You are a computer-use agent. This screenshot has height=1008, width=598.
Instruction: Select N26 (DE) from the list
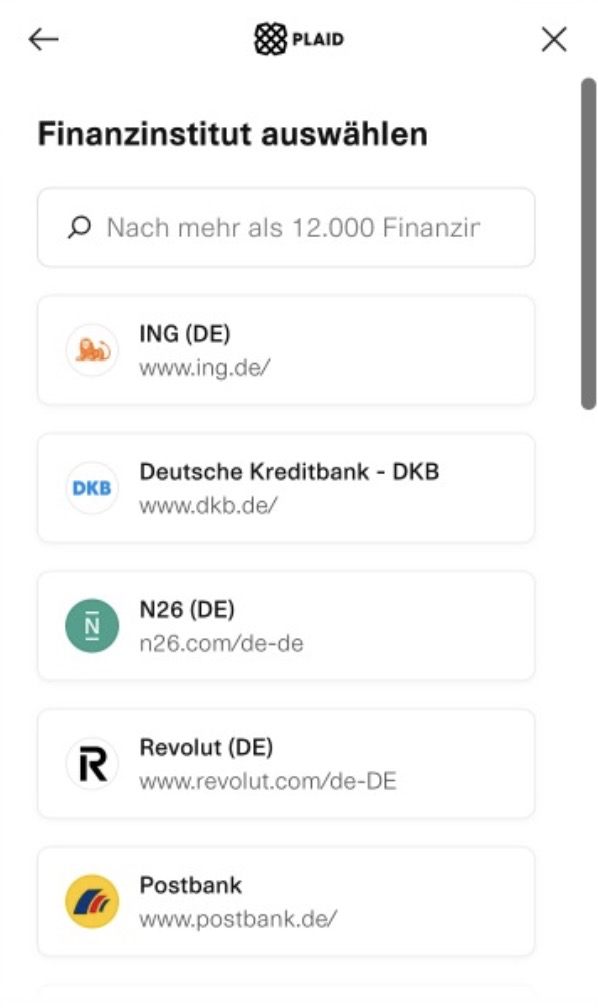pos(286,626)
